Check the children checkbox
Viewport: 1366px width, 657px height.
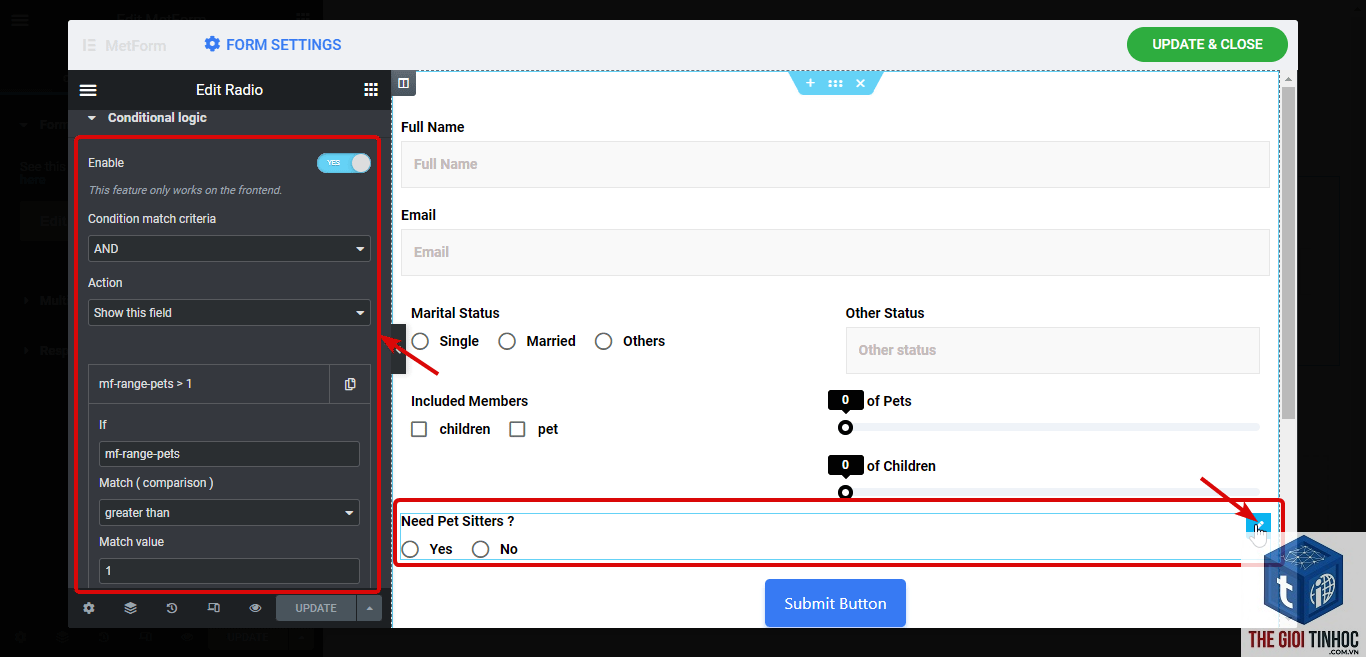click(419, 429)
